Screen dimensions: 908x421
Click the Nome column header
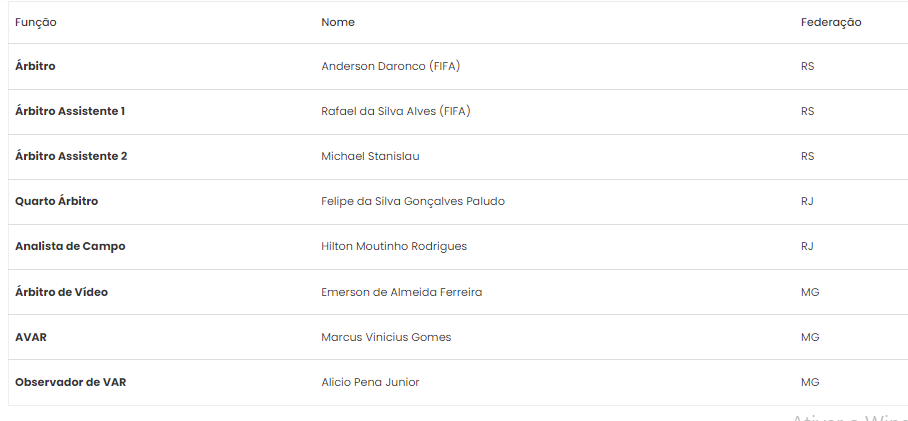pos(338,22)
